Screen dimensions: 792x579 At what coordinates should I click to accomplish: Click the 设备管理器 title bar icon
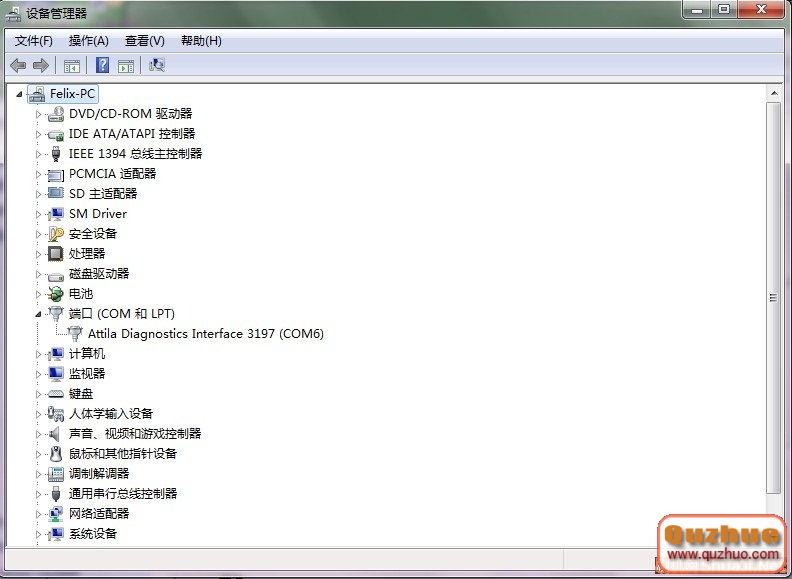tap(13, 14)
